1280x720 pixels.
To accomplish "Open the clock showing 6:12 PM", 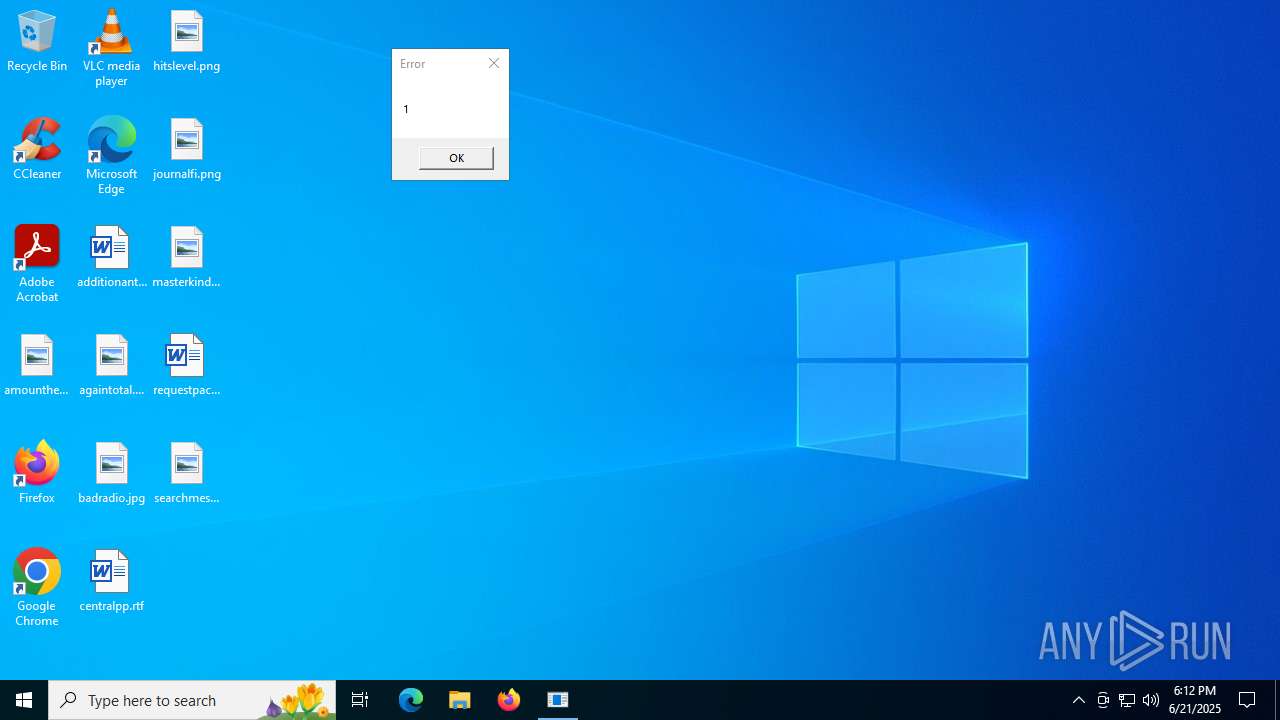I will click(x=1195, y=700).
